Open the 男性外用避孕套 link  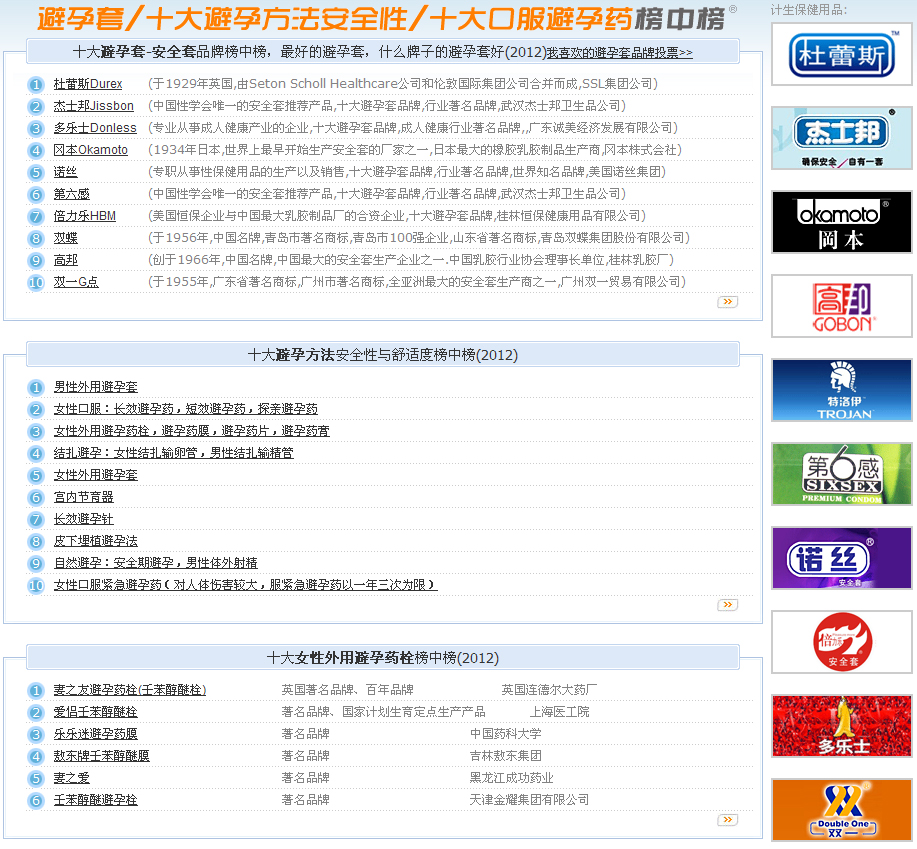pyautogui.click(x=96, y=387)
